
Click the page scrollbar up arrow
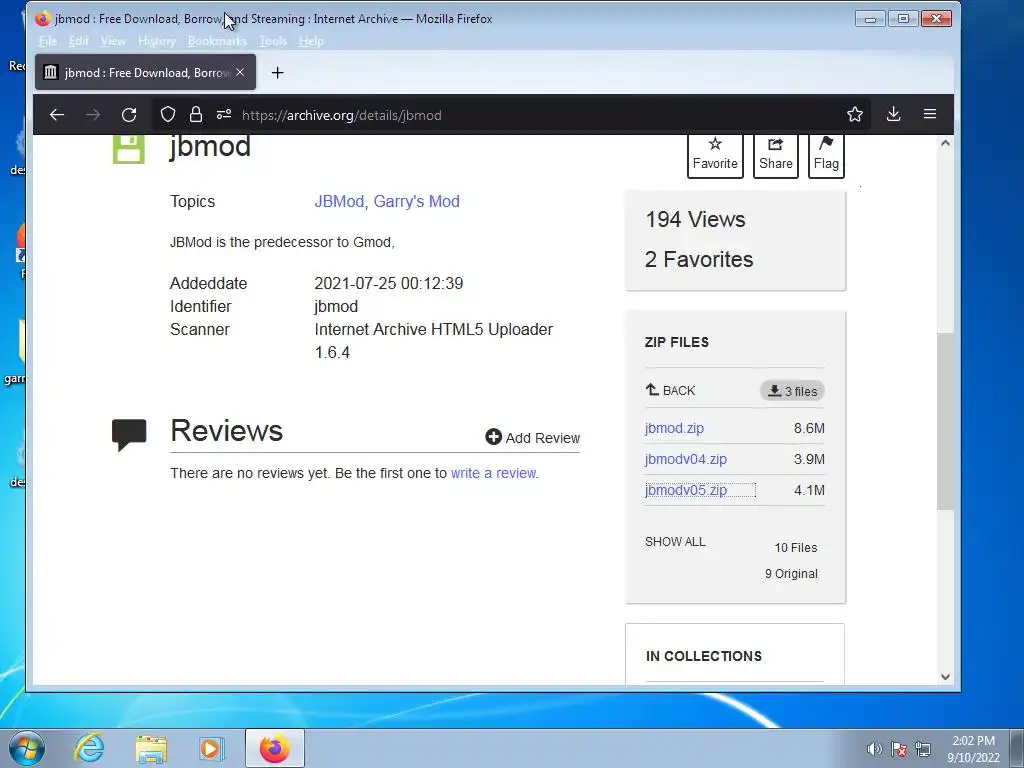945,143
